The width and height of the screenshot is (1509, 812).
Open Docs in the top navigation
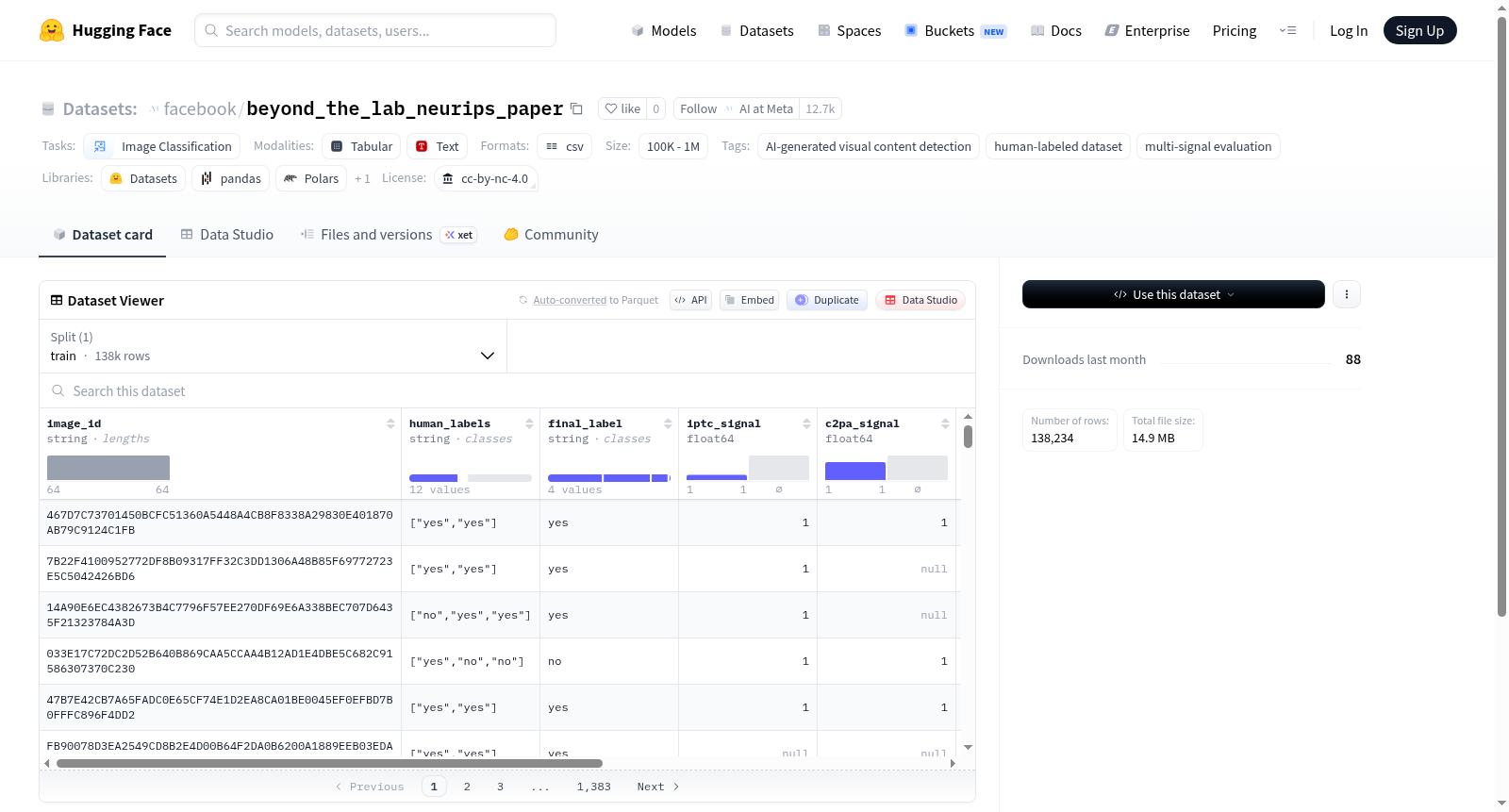tap(1056, 30)
